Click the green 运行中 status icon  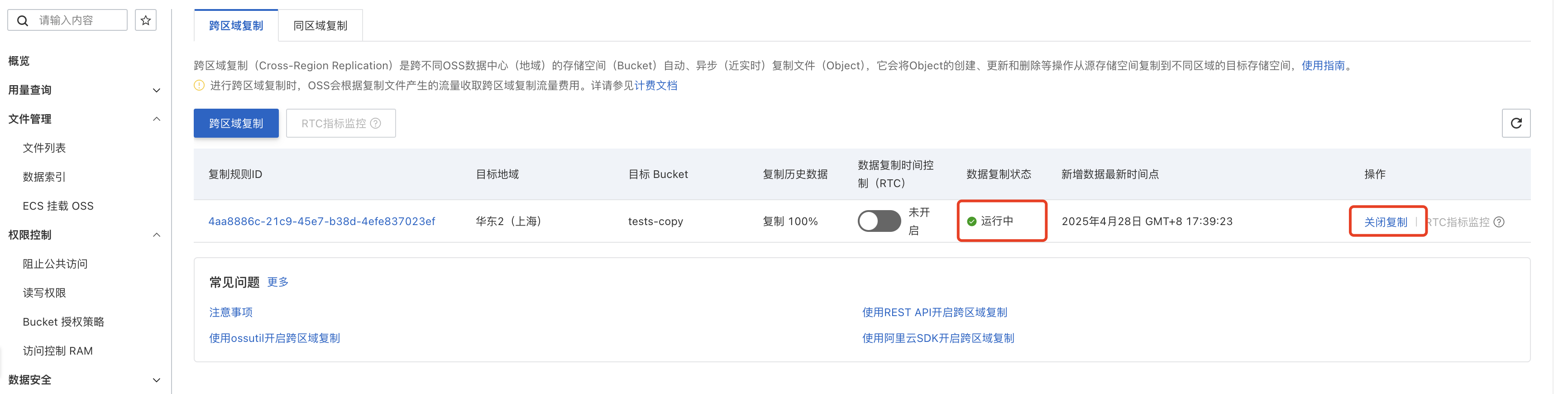pos(971,221)
